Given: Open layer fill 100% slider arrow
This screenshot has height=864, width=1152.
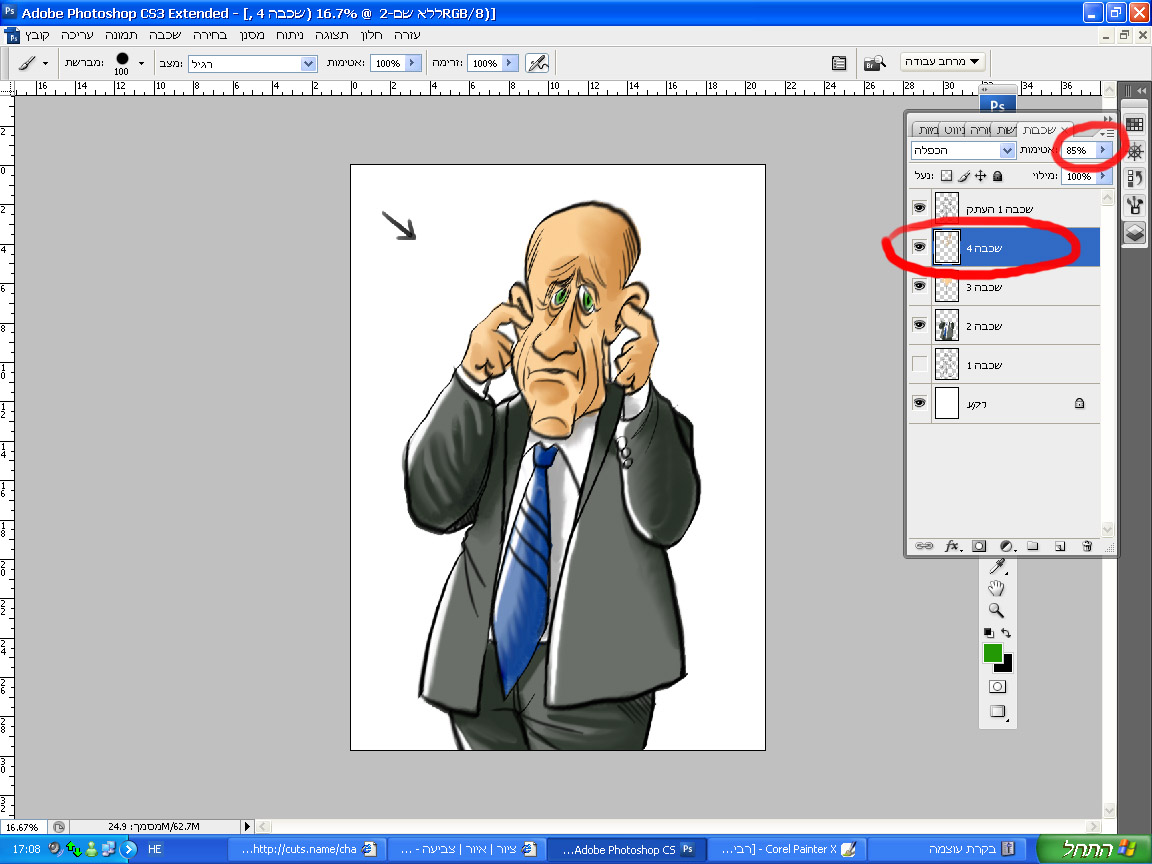Looking at the screenshot, I should (x=1104, y=176).
